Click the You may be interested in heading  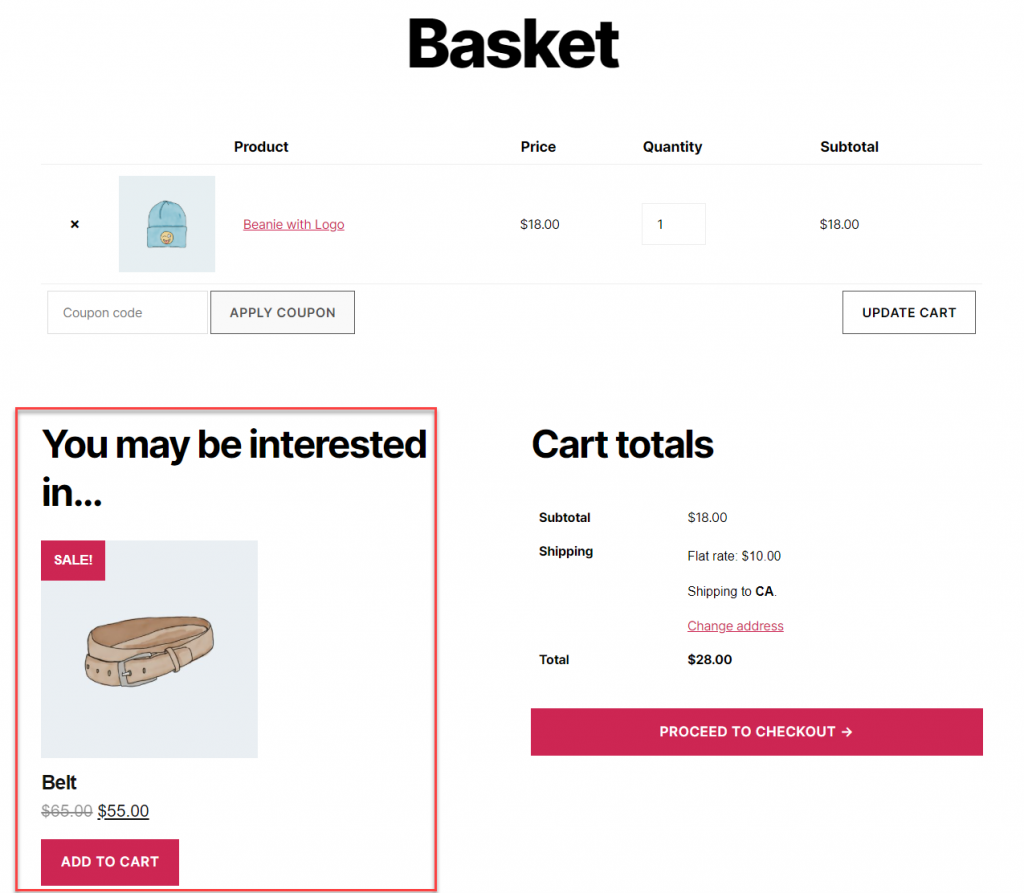[234, 468]
